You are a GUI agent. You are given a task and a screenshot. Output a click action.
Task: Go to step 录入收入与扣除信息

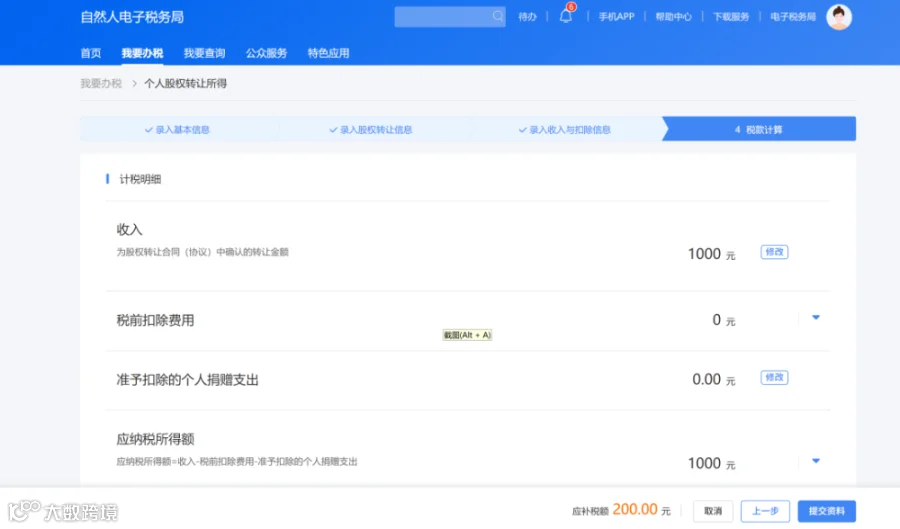tap(565, 130)
